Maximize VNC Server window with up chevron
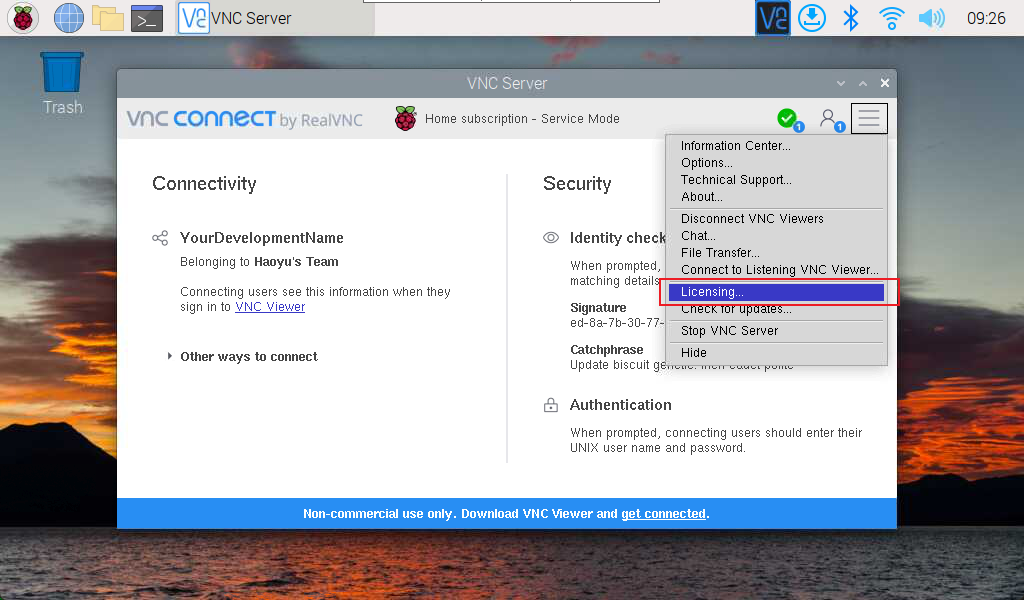 point(863,84)
